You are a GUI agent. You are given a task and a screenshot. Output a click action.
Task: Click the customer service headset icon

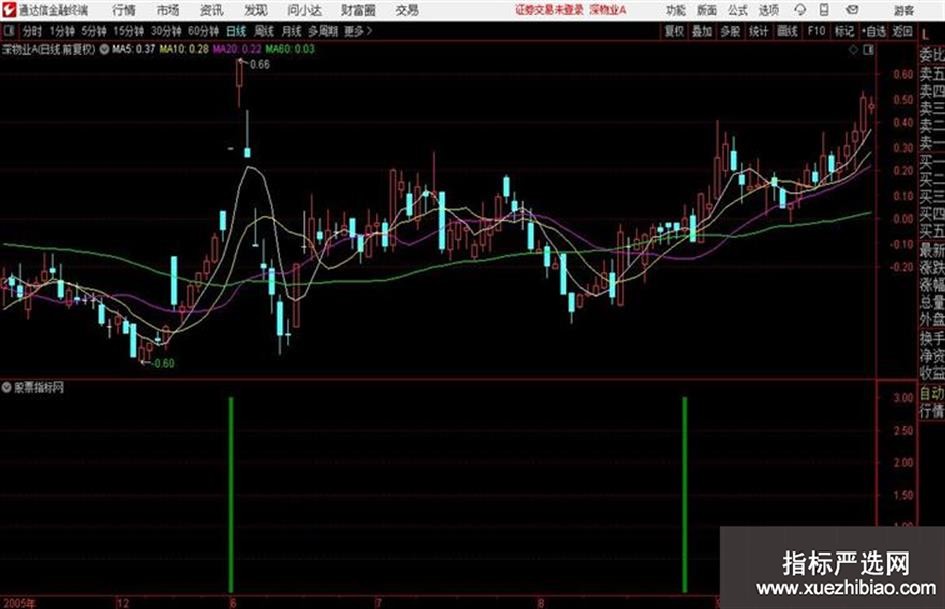(x=800, y=10)
